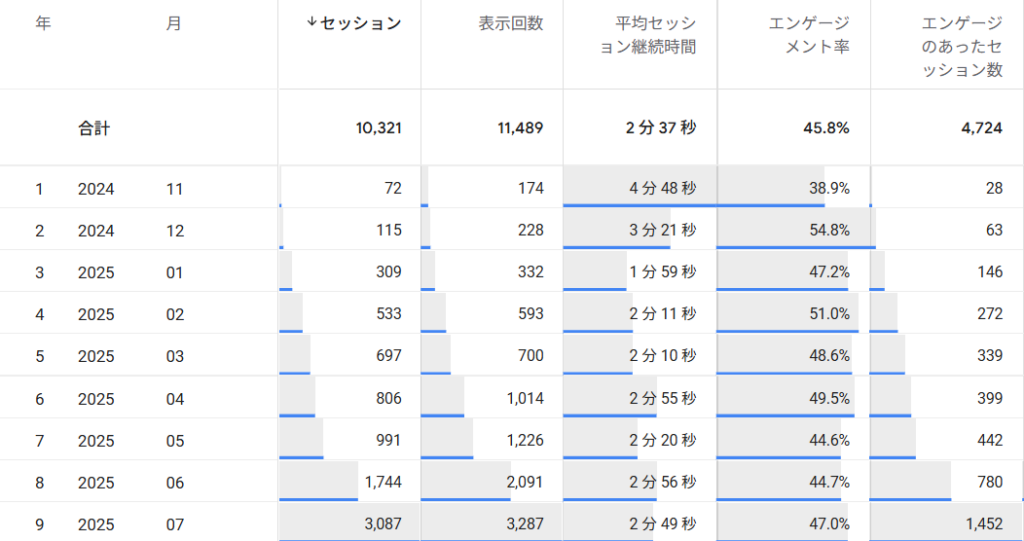Select row number 7 for 2025-05
Screen dimensions: 1024x541
pos(39,441)
